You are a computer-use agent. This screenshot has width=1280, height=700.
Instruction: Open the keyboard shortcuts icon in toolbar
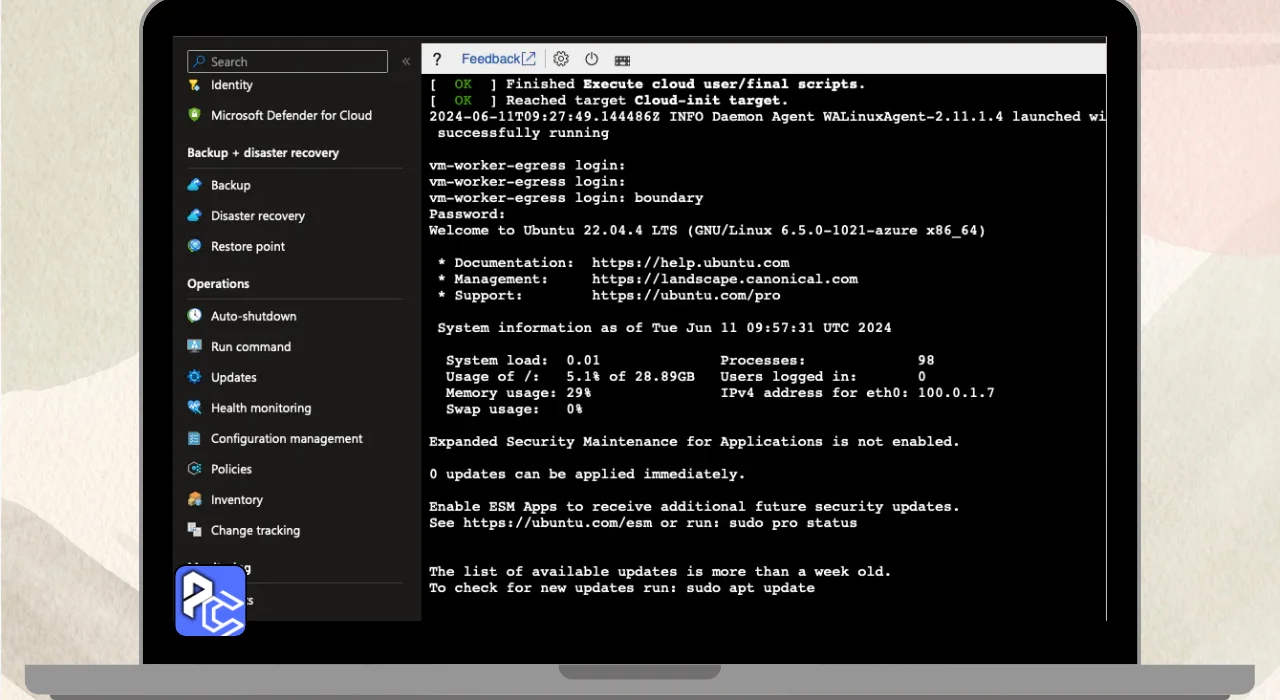[622, 60]
